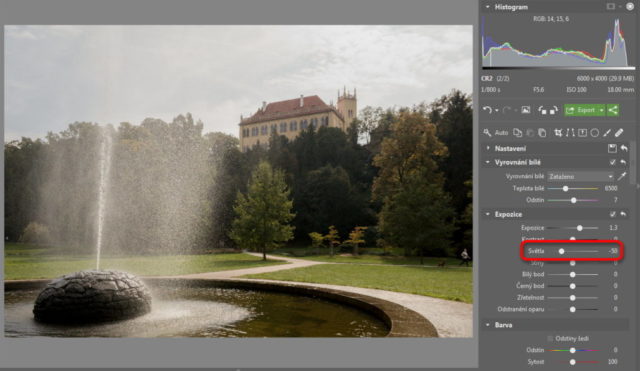Enable the Odstíny šedi checkbox
Viewport: 640px width, 371px height.
[x=550, y=338]
